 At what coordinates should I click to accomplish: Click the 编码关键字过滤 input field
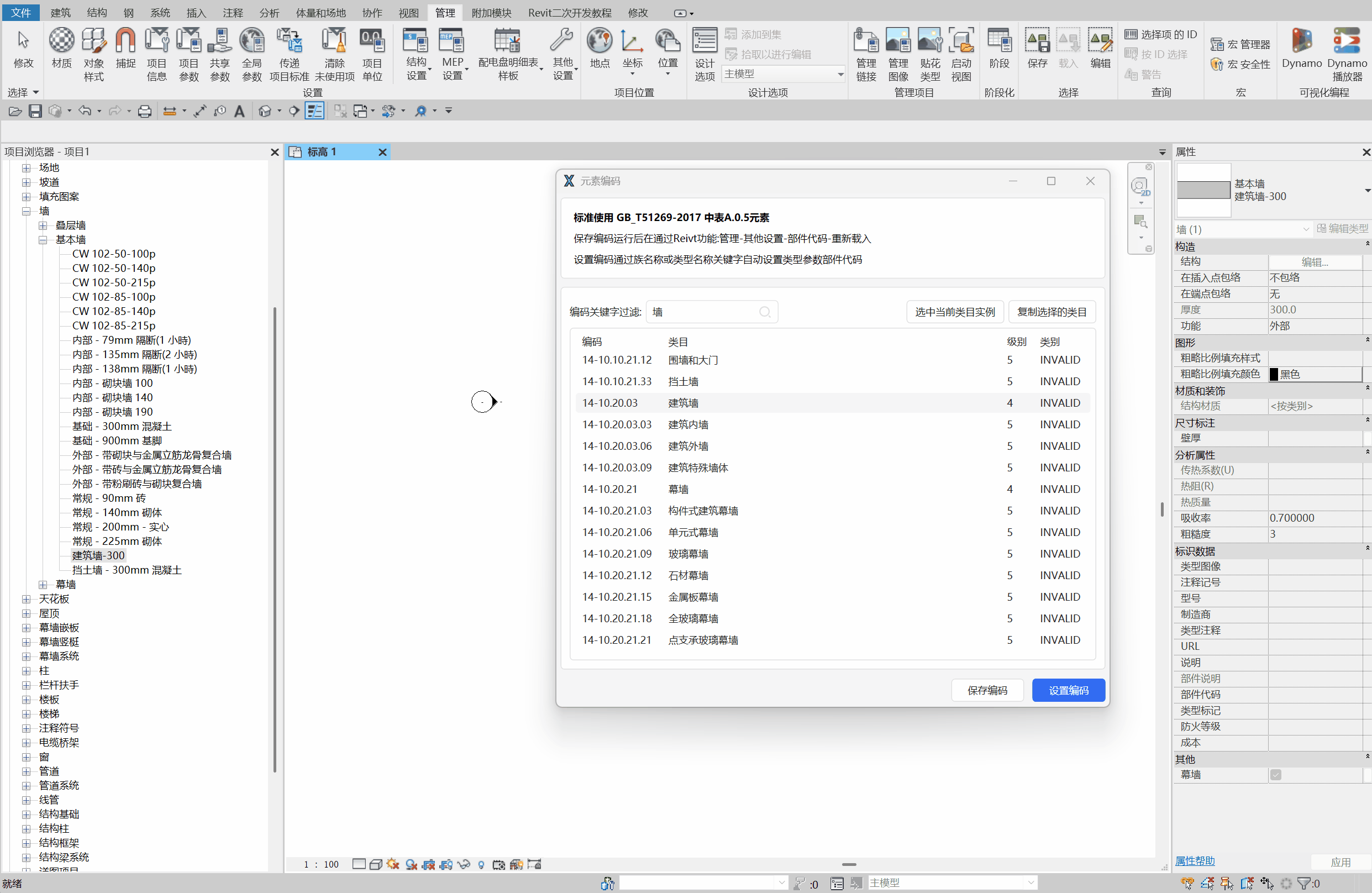711,312
